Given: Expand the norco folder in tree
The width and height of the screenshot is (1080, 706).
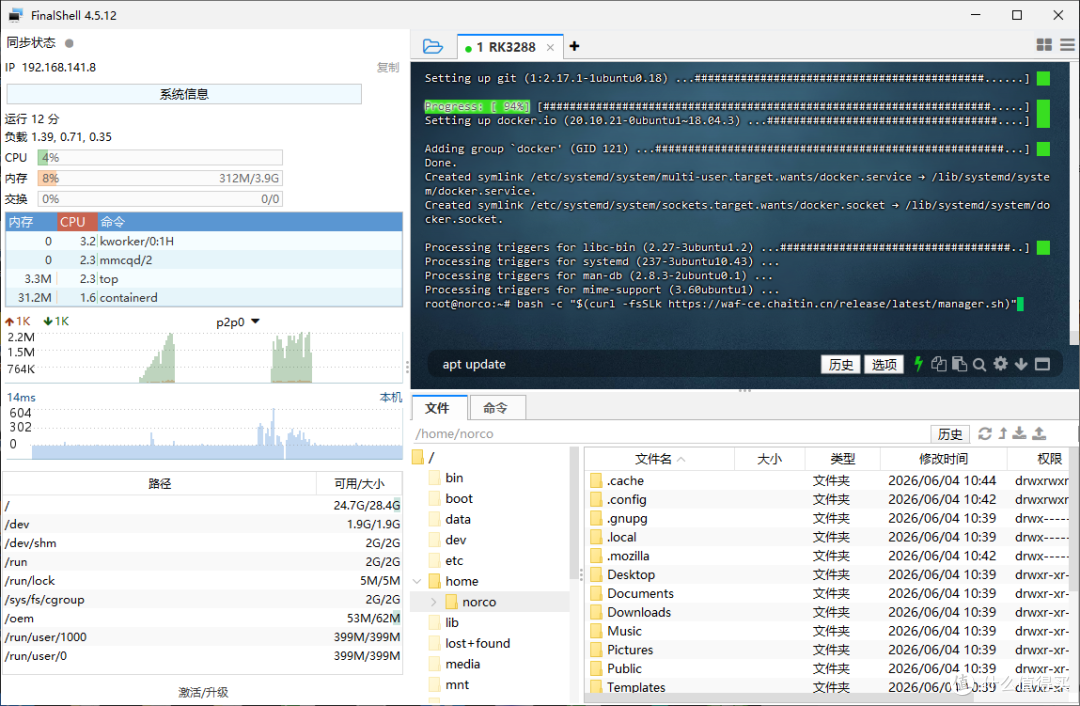Looking at the screenshot, I should click(x=433, y=602).
